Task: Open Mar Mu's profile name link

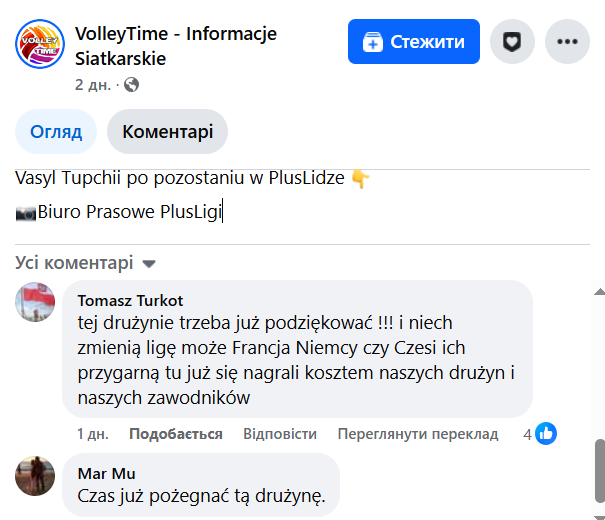Action: pyautogui.click(x=106, y=473)
